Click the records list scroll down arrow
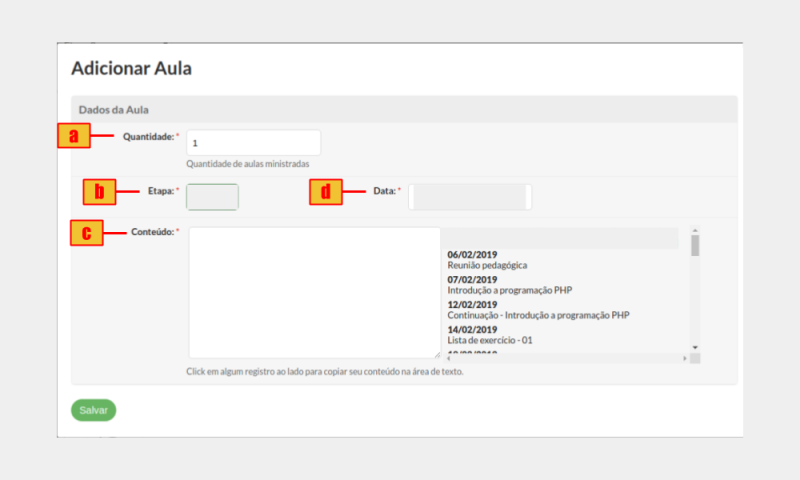800x480 pixels. pyautogui.click(x=695, y=347)
